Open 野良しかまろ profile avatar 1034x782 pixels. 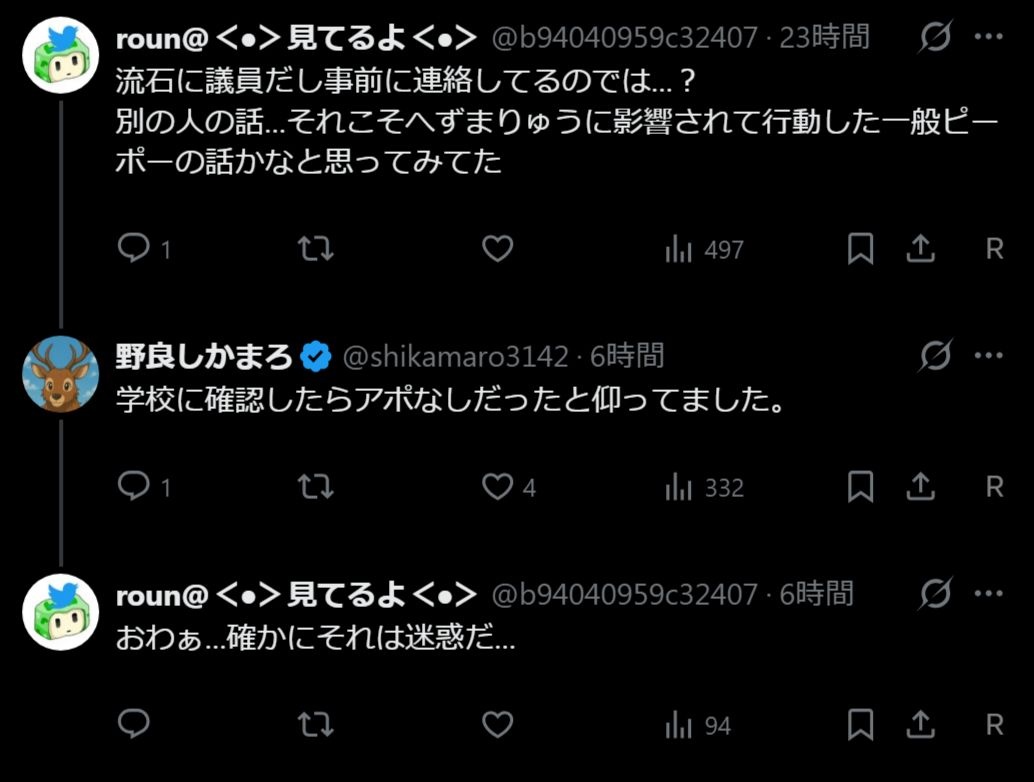[60, 374]
